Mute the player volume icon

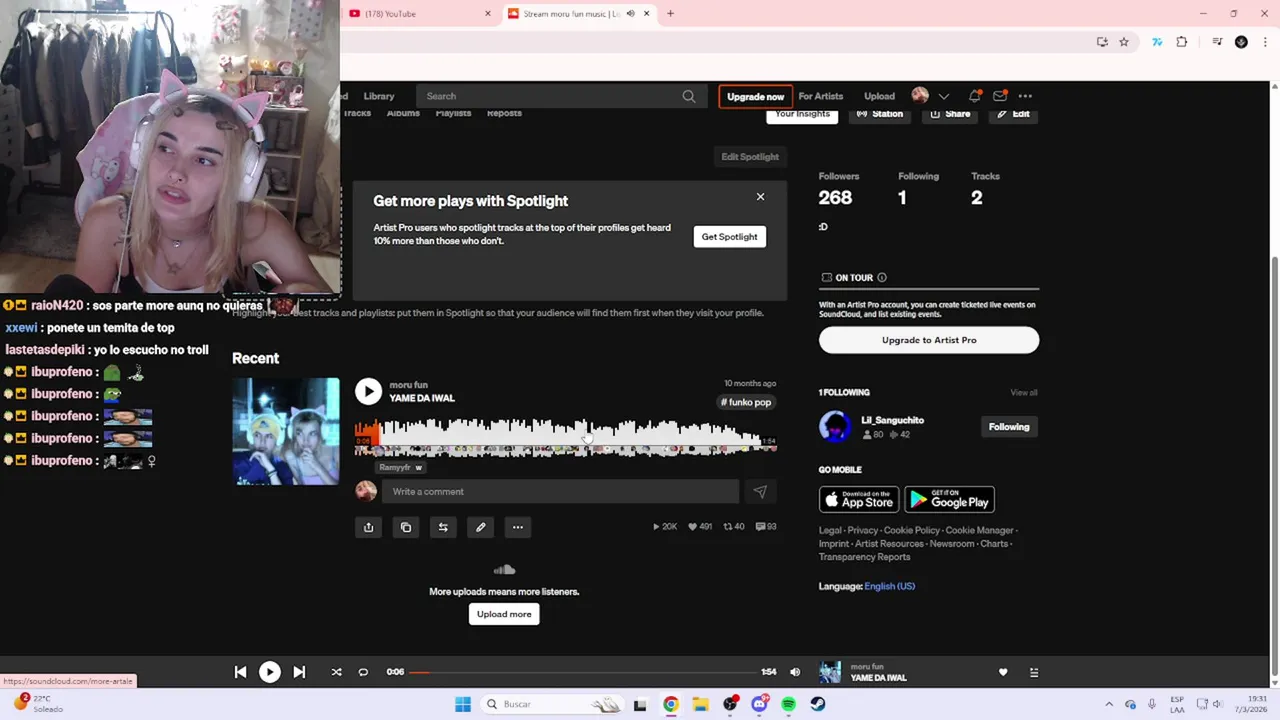[x=795, y=672]
